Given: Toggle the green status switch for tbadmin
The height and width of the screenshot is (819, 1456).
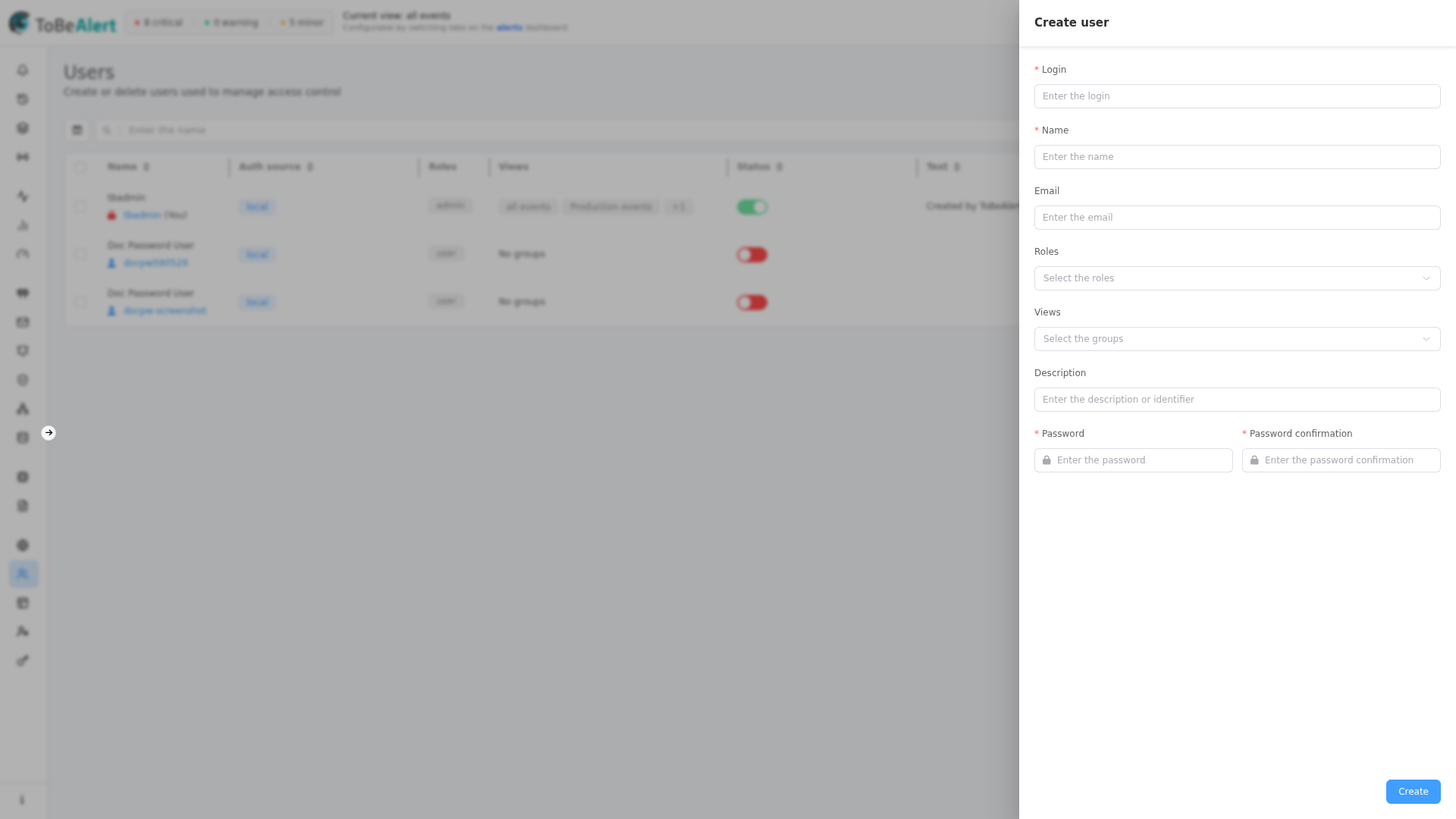Looking at the screenshot, I should (x=752, y=207).
